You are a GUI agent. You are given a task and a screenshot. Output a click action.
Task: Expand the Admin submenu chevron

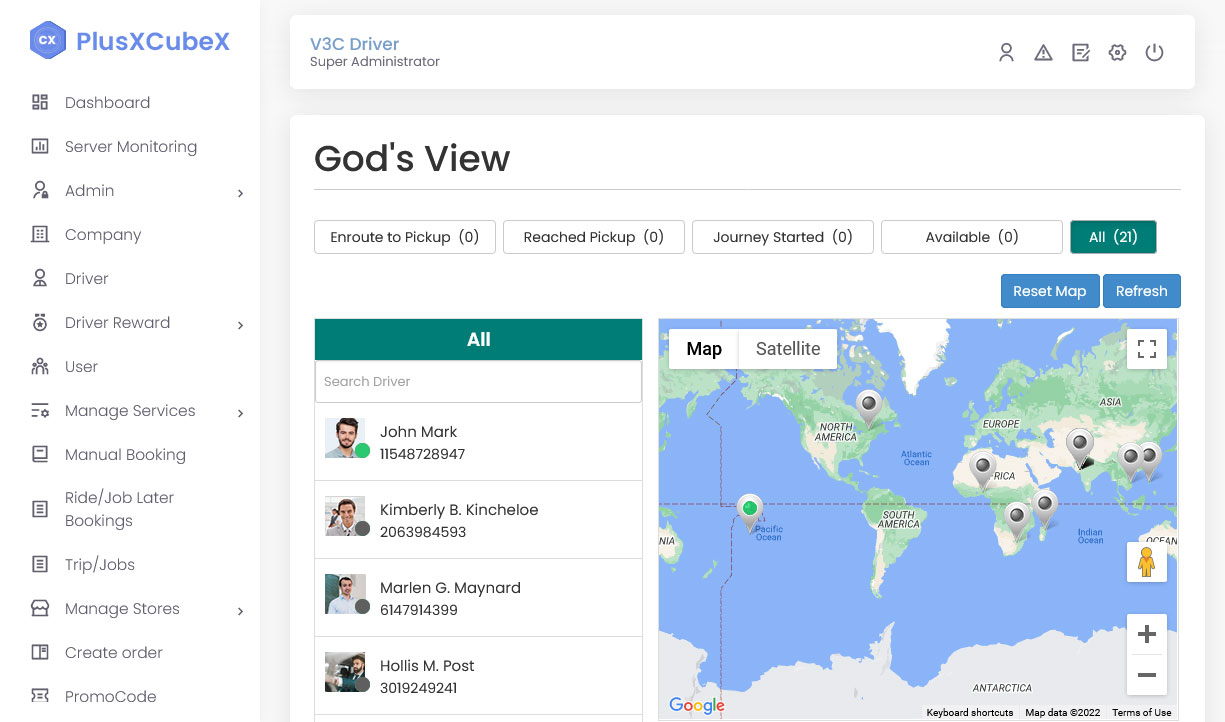click(240, 193)
